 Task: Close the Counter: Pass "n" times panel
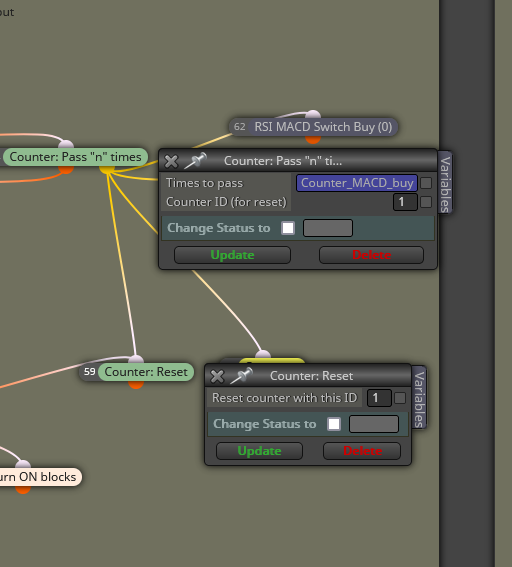(171, 161)
